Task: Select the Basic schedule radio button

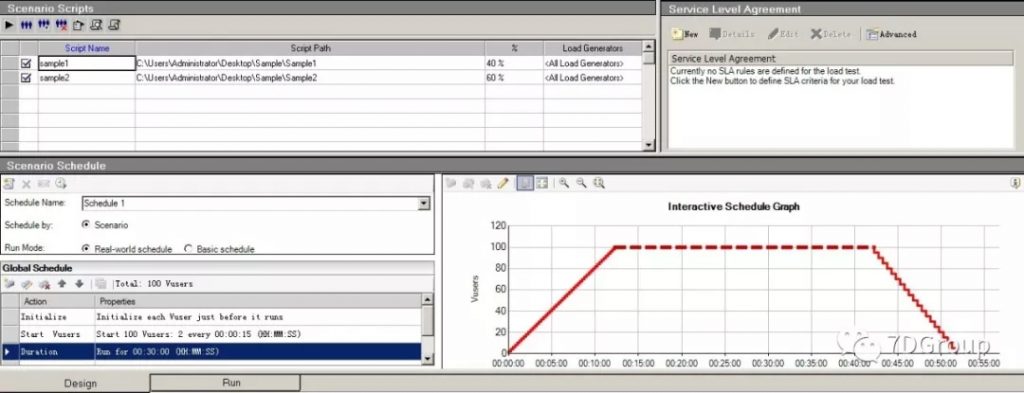Action: coord(188,249)
